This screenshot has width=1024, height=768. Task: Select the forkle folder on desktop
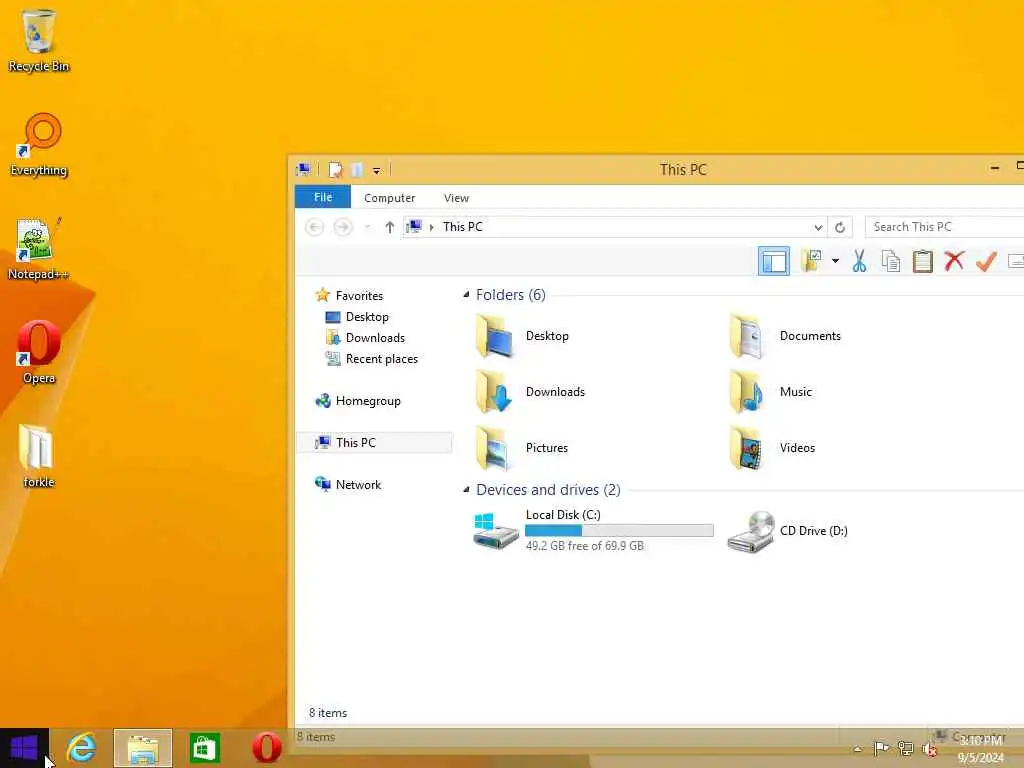click(x=39, y=456)
